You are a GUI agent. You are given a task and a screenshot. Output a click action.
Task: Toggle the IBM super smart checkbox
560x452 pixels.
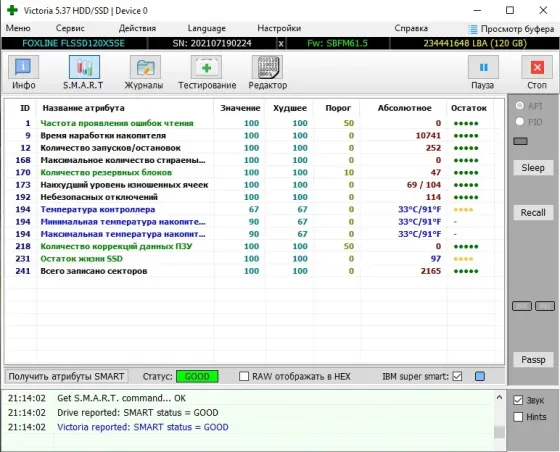tap(457, 376)
